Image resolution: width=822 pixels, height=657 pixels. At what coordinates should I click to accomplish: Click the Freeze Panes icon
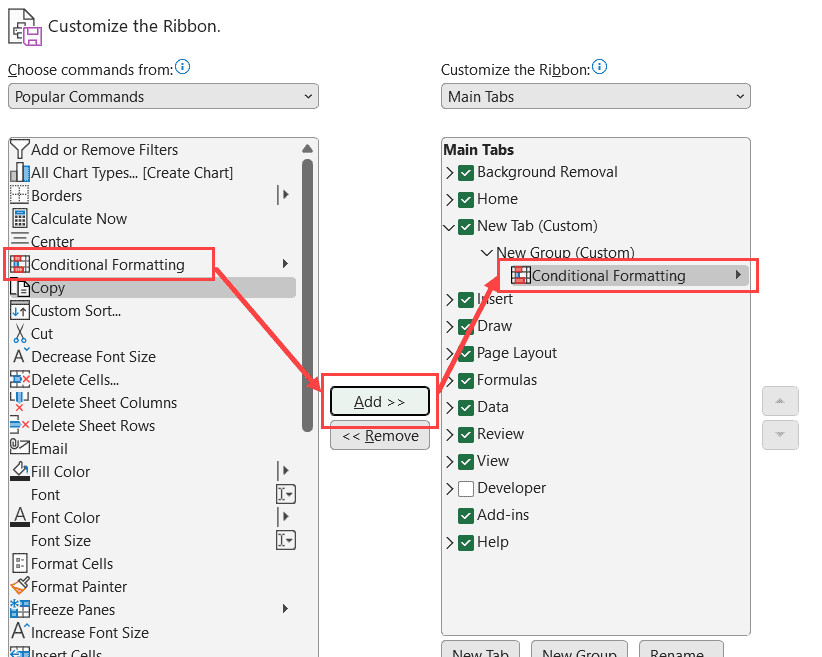(x=19, y=610)
